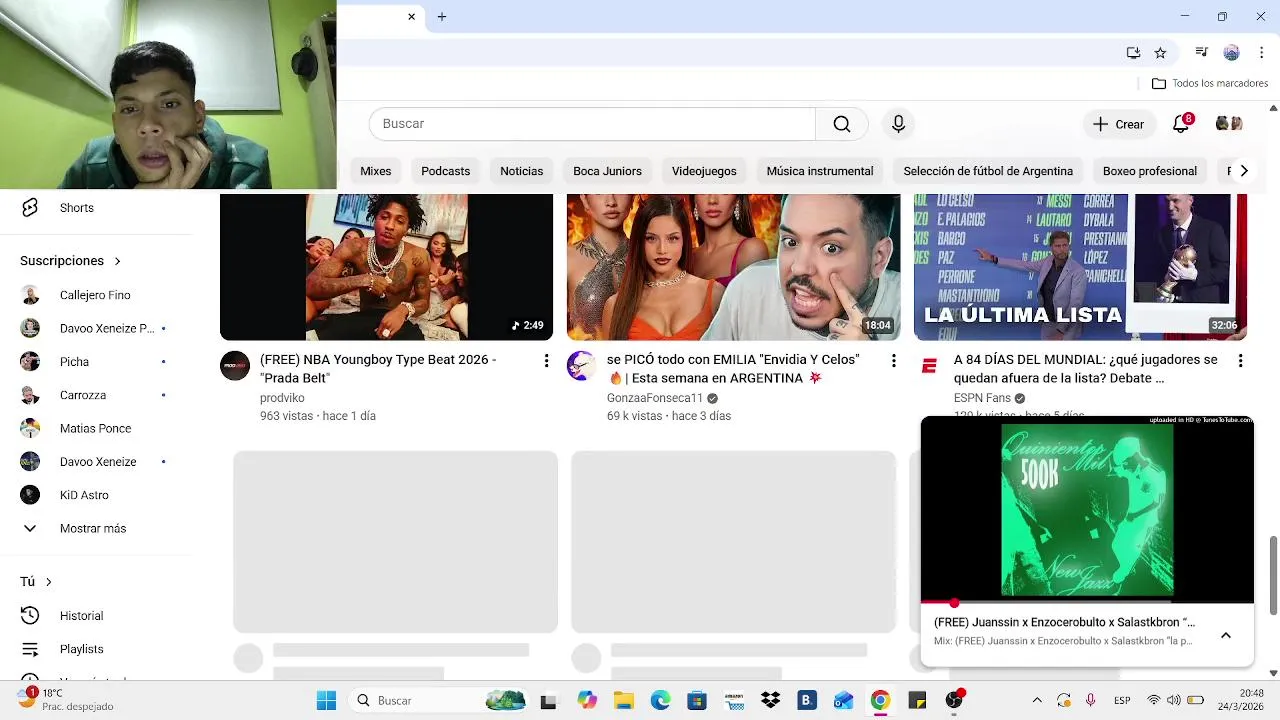1280x720 pixels.
Task: Select the Boxeo profesional chip
Action: pyautogui.click(x=1150, y=171)
